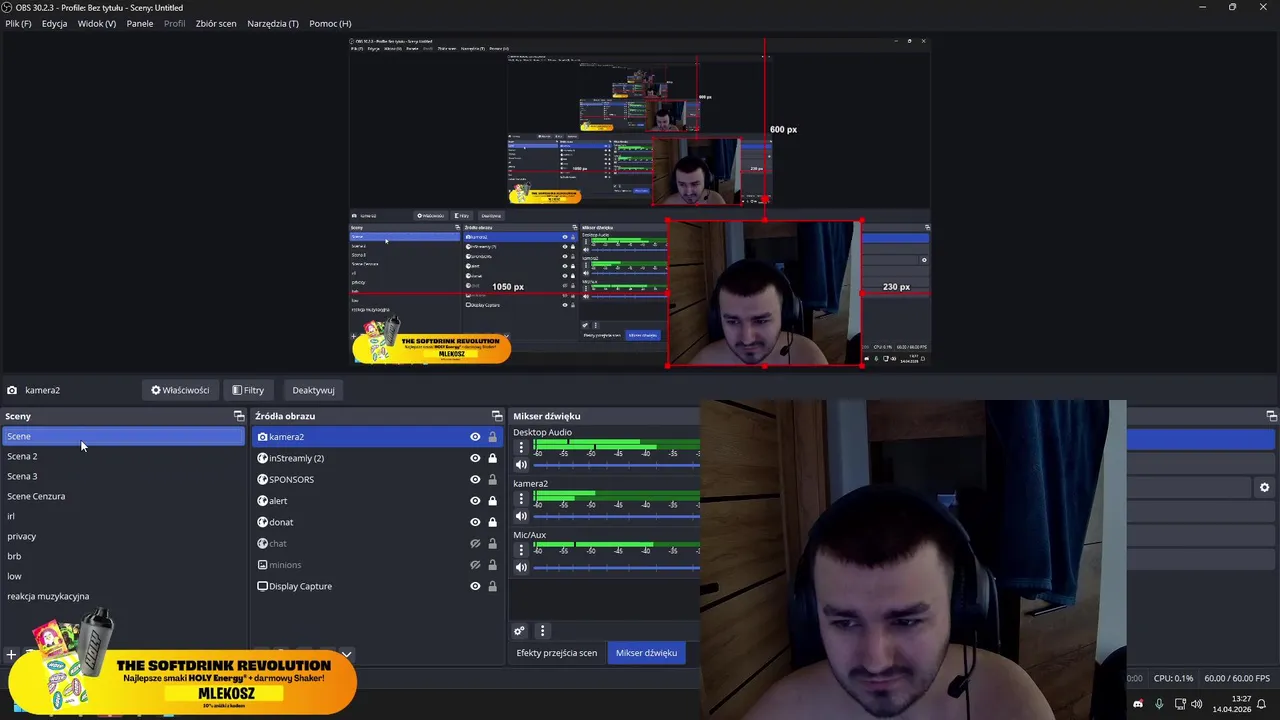The image size is (1280, 720).
Task: Select the globe icon beside donat source
Action: 262,522
